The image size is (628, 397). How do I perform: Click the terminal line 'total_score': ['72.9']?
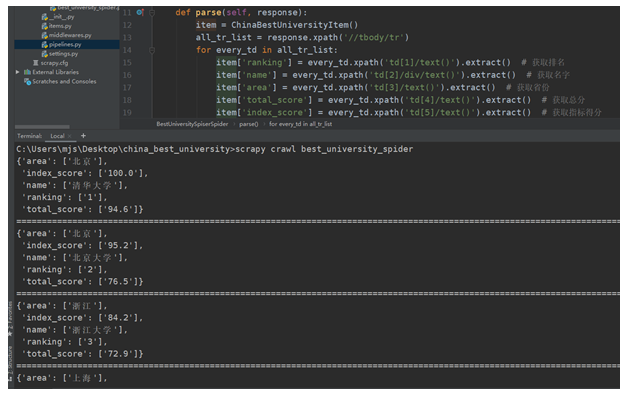click(83, 354)
